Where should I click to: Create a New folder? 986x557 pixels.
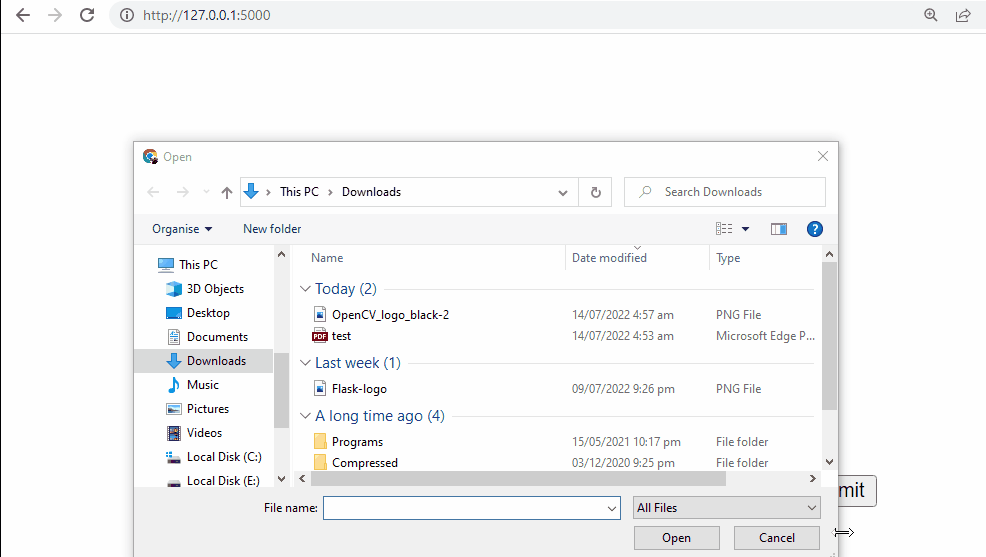tap(272, 229)
